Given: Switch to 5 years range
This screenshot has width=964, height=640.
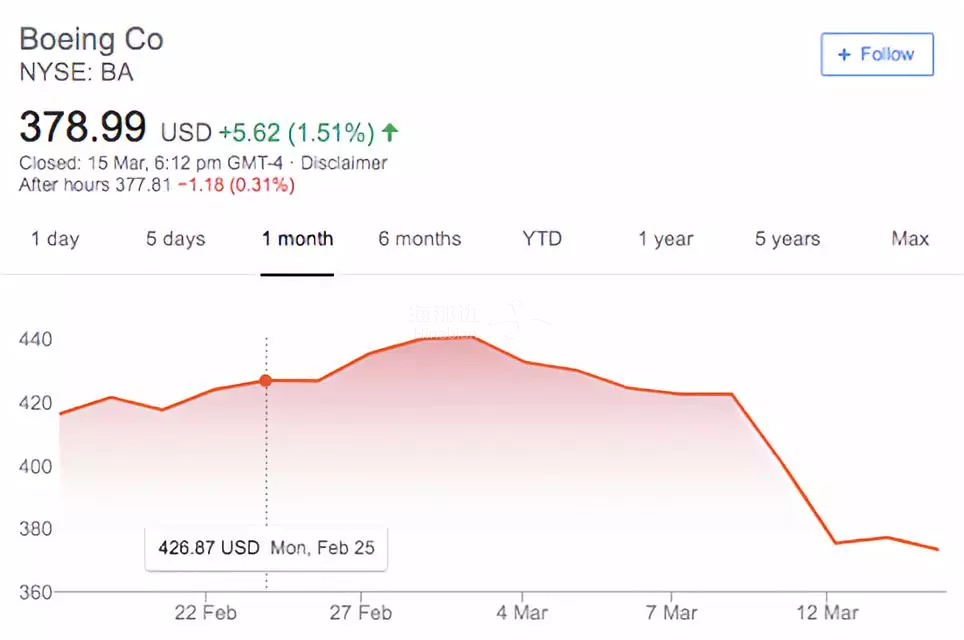Looking at the screenshot, I should coord(787,239).
